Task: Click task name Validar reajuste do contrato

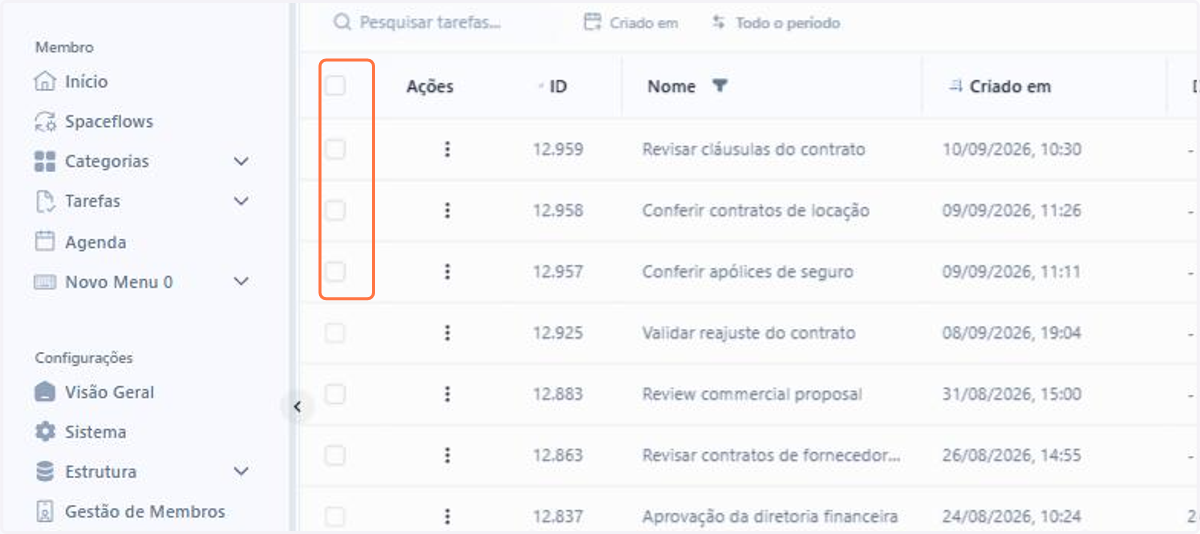Action: [x=748, y=333]
